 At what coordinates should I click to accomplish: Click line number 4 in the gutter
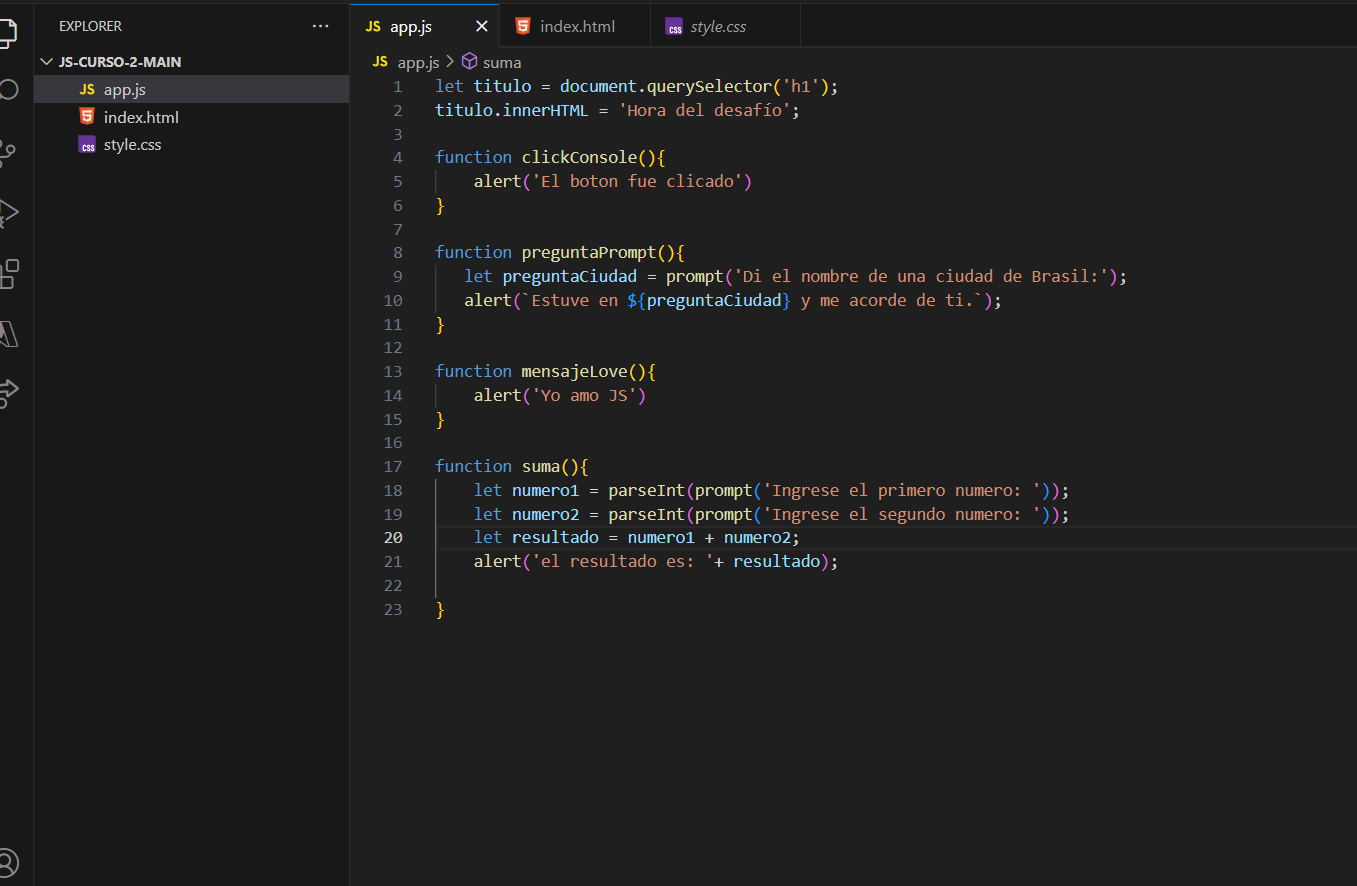click(398, 157)
